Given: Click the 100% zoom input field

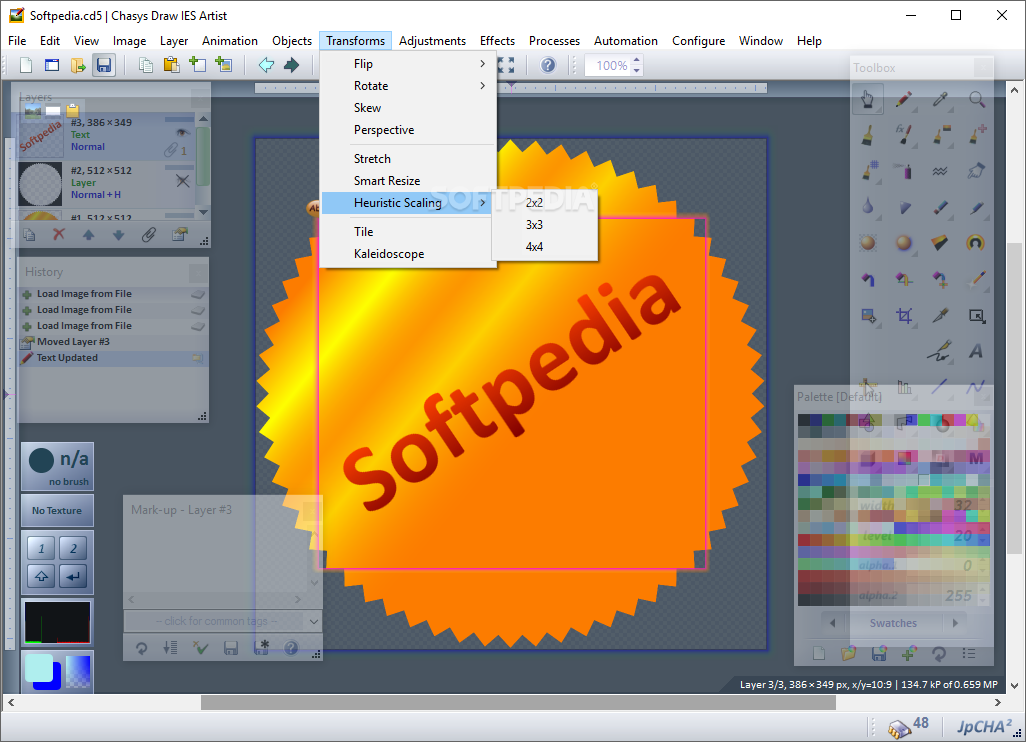Looking at the screenshot, I should point(608,65).
